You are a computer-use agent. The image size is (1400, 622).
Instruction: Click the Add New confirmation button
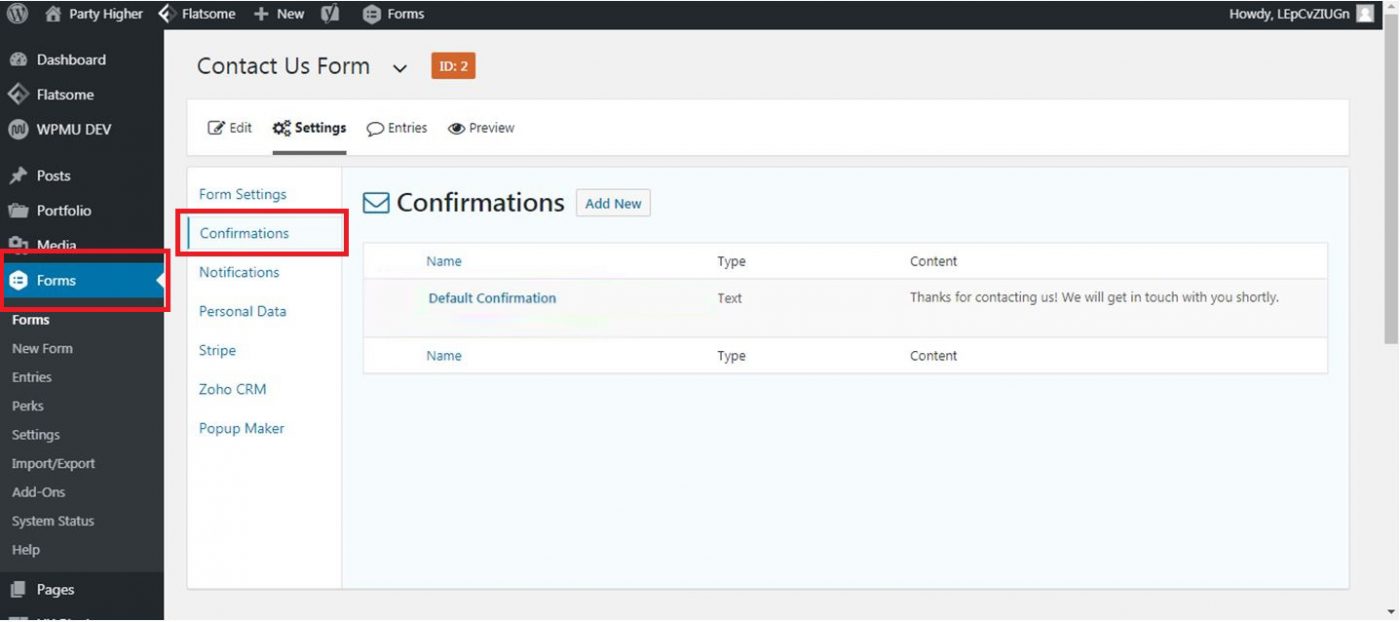[x=613, y=203]
